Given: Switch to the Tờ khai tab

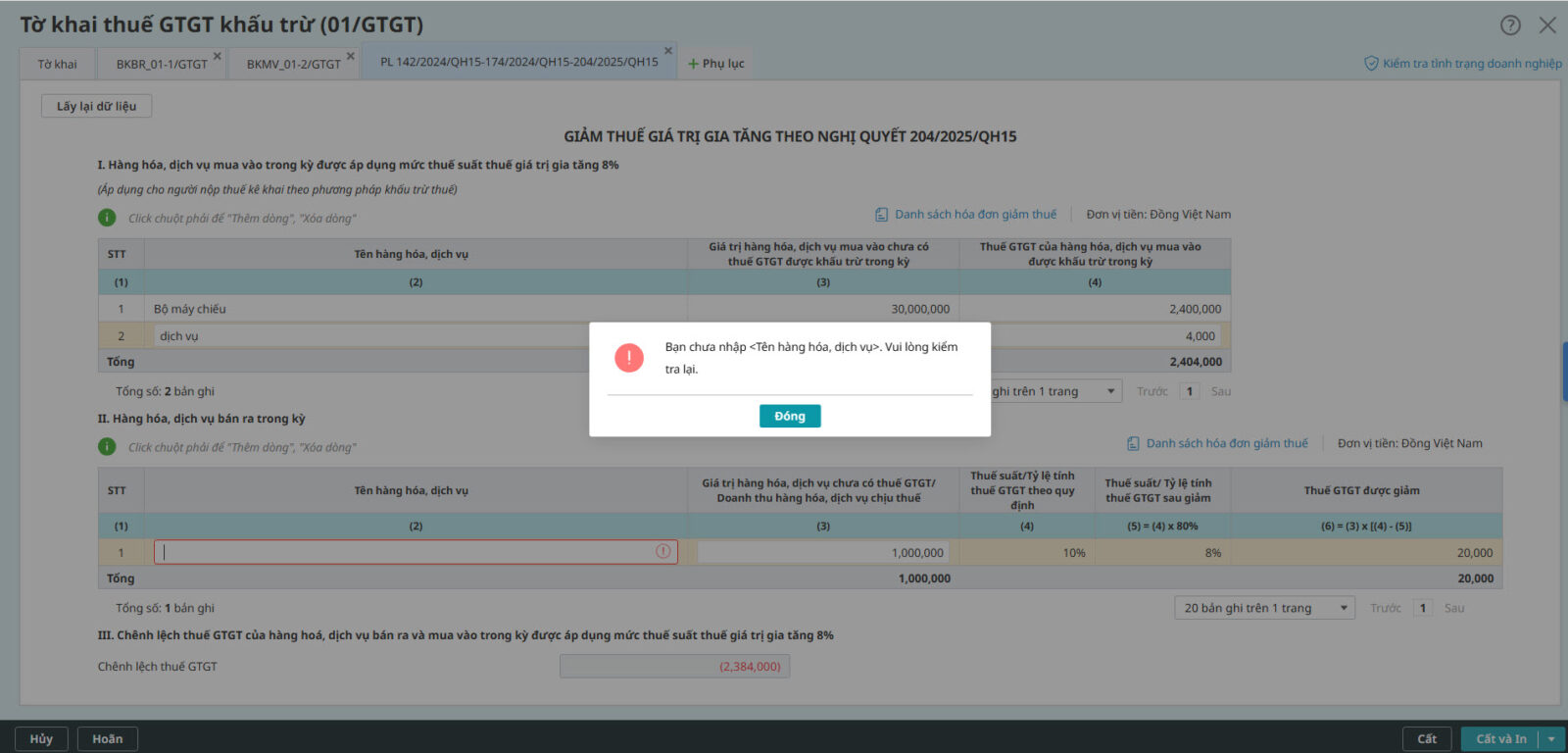Looking at the screenshot, I should 58,64.
